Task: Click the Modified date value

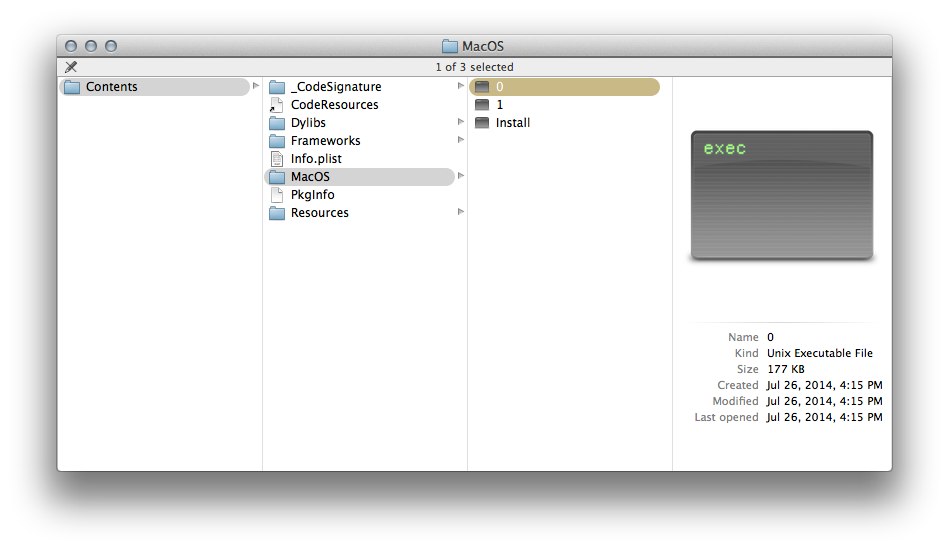Action: pos(824,401)
